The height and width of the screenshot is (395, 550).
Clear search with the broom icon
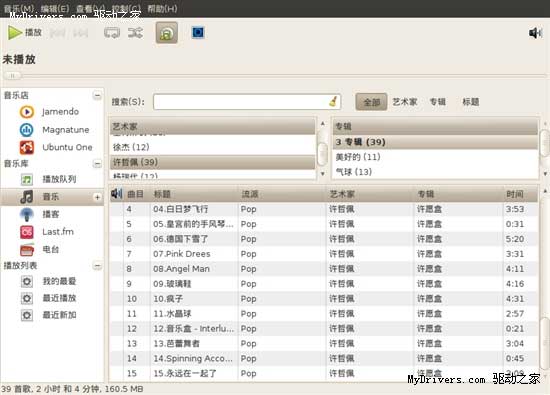click(x=334, y=102)
